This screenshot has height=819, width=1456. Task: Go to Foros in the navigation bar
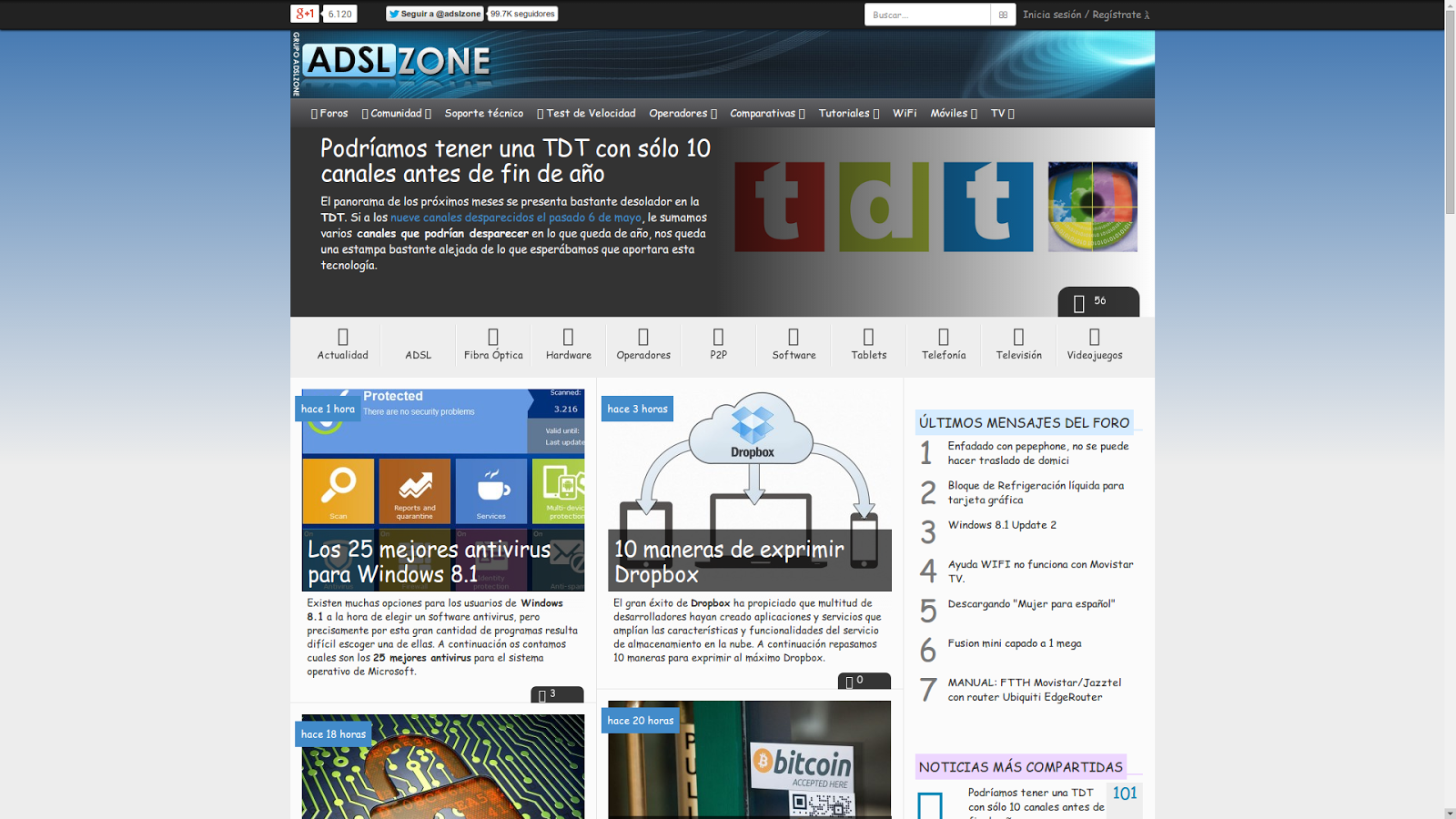[329, 113]
